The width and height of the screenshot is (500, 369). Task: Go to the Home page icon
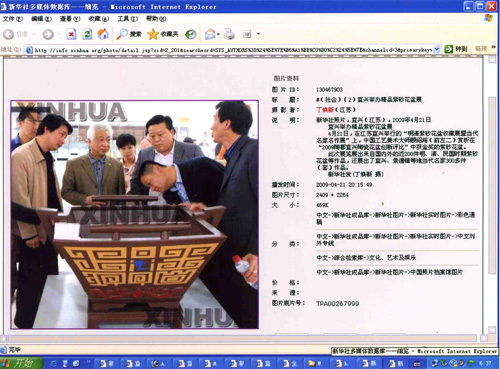click(103, 34)
